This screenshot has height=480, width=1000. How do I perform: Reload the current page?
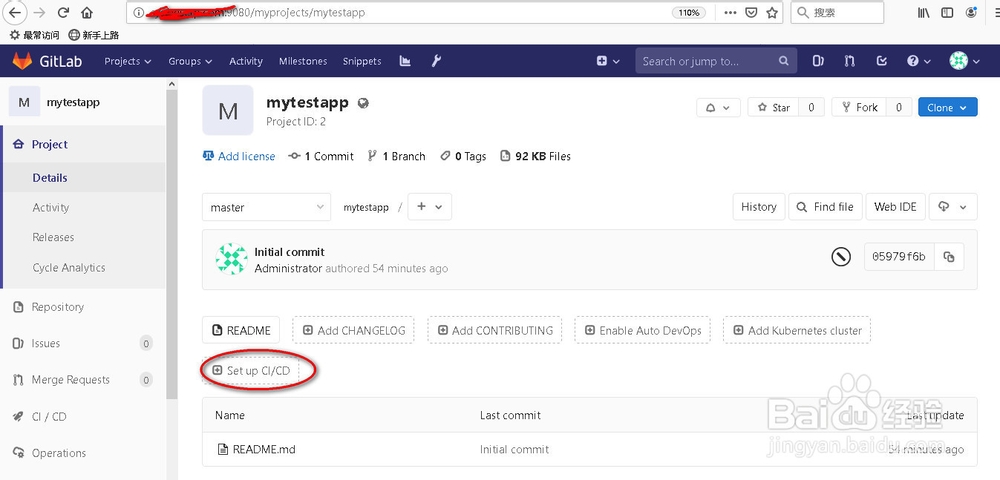point(63,12)
